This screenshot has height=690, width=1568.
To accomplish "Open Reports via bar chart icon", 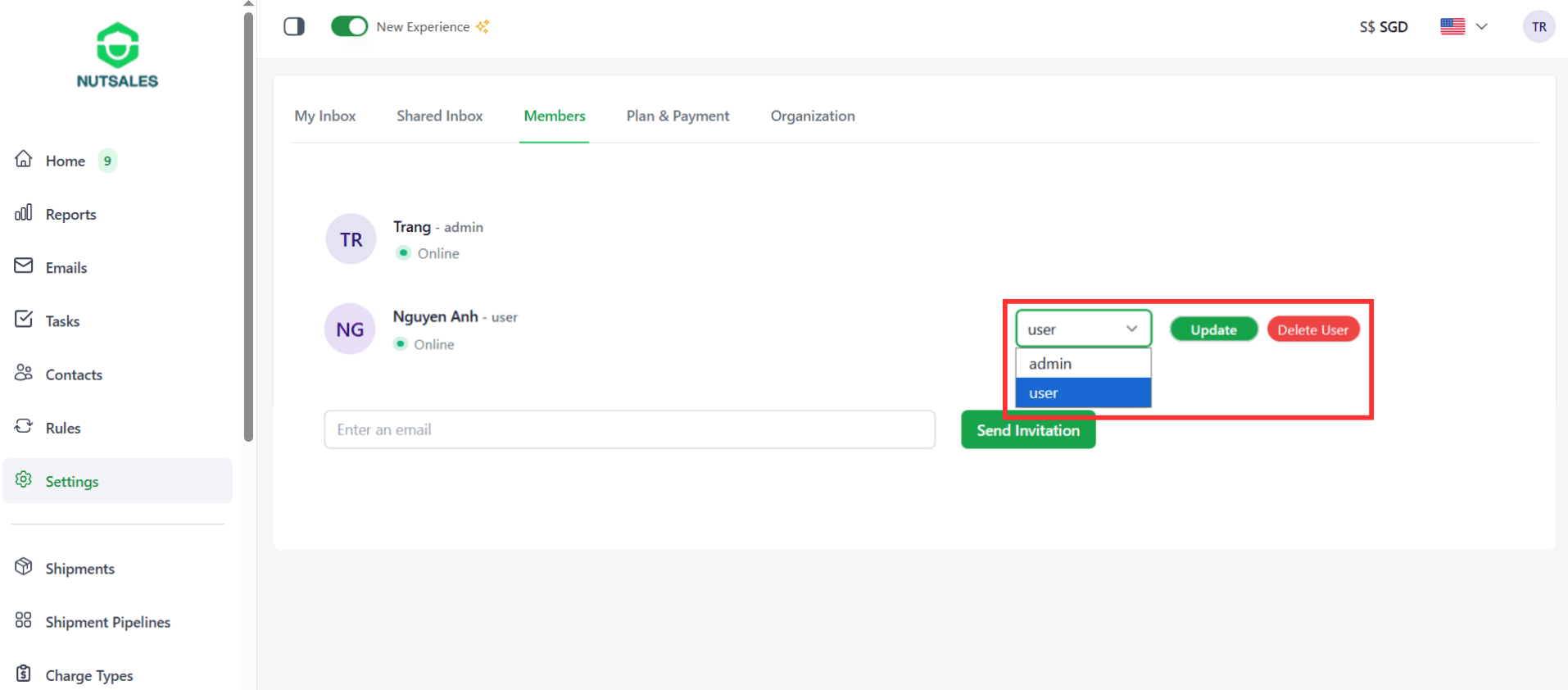I will pyautogui.click(x=24, y=213).
